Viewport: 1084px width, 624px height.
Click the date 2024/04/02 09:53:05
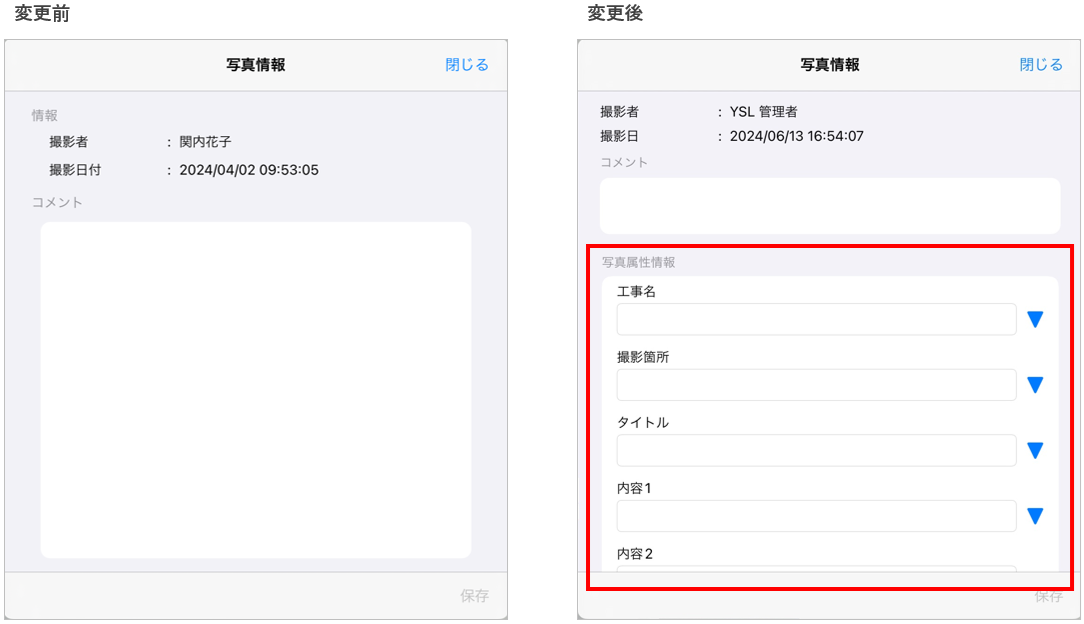(x=249, y=170)
